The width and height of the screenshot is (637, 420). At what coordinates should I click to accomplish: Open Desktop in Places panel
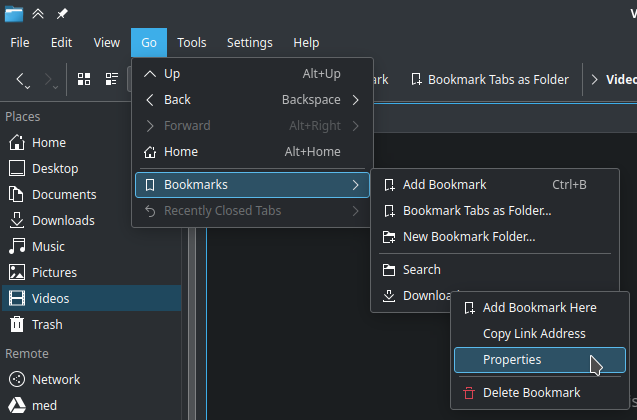click(91, 169)
